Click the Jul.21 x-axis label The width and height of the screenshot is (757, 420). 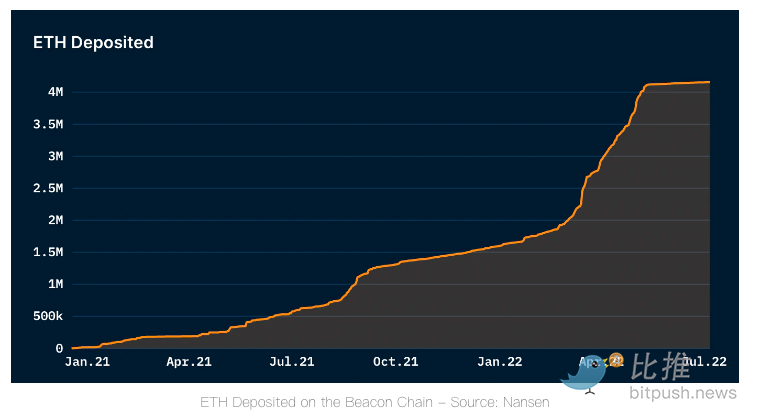(292, 362)
